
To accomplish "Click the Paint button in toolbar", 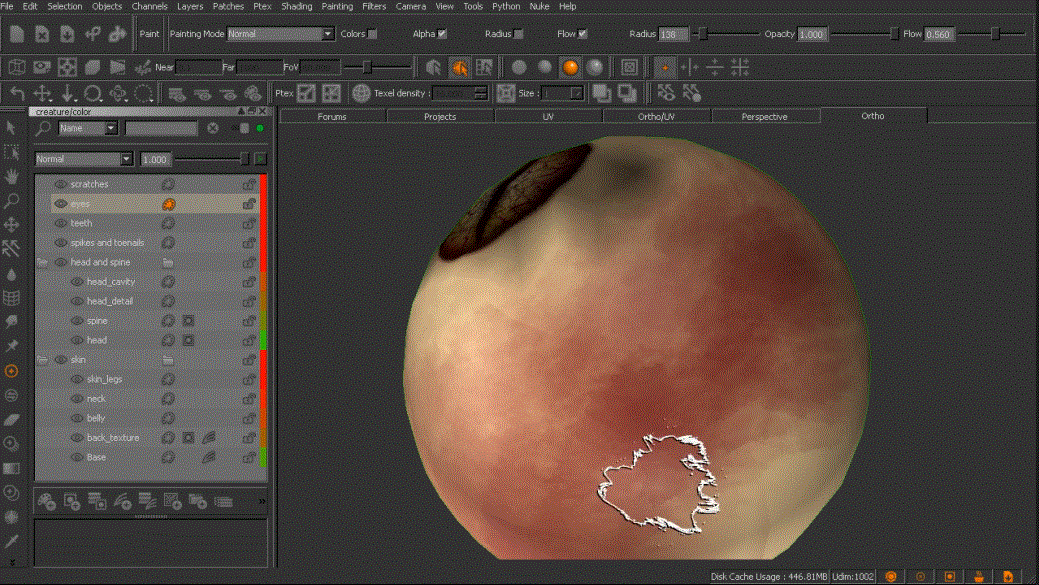I will point(149,34).
